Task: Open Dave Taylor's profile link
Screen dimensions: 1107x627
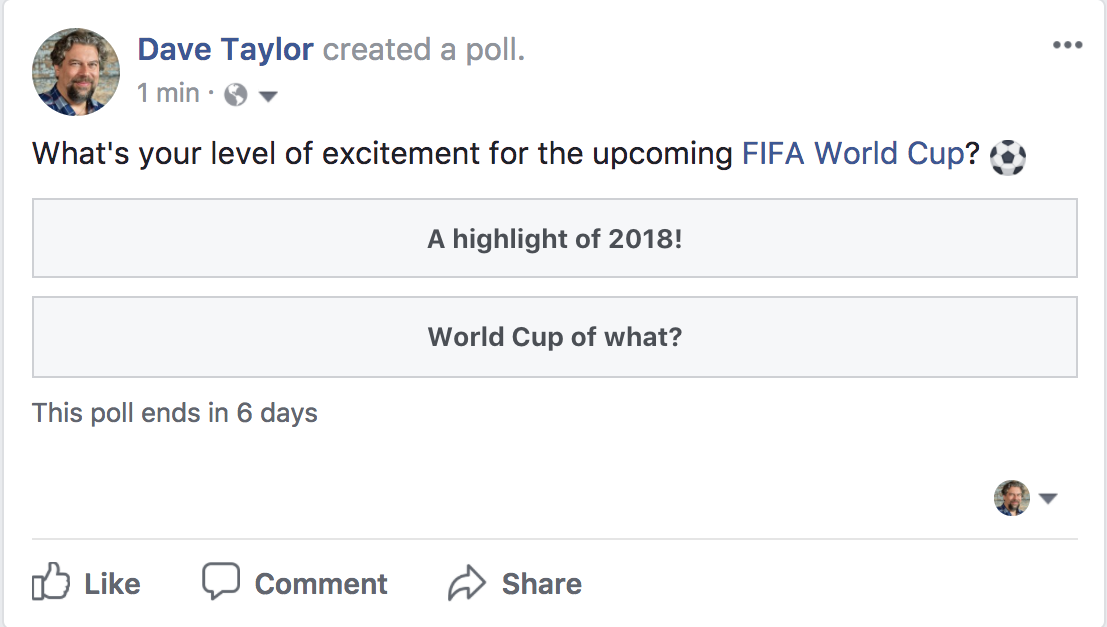Action: [x=225, y=49]
